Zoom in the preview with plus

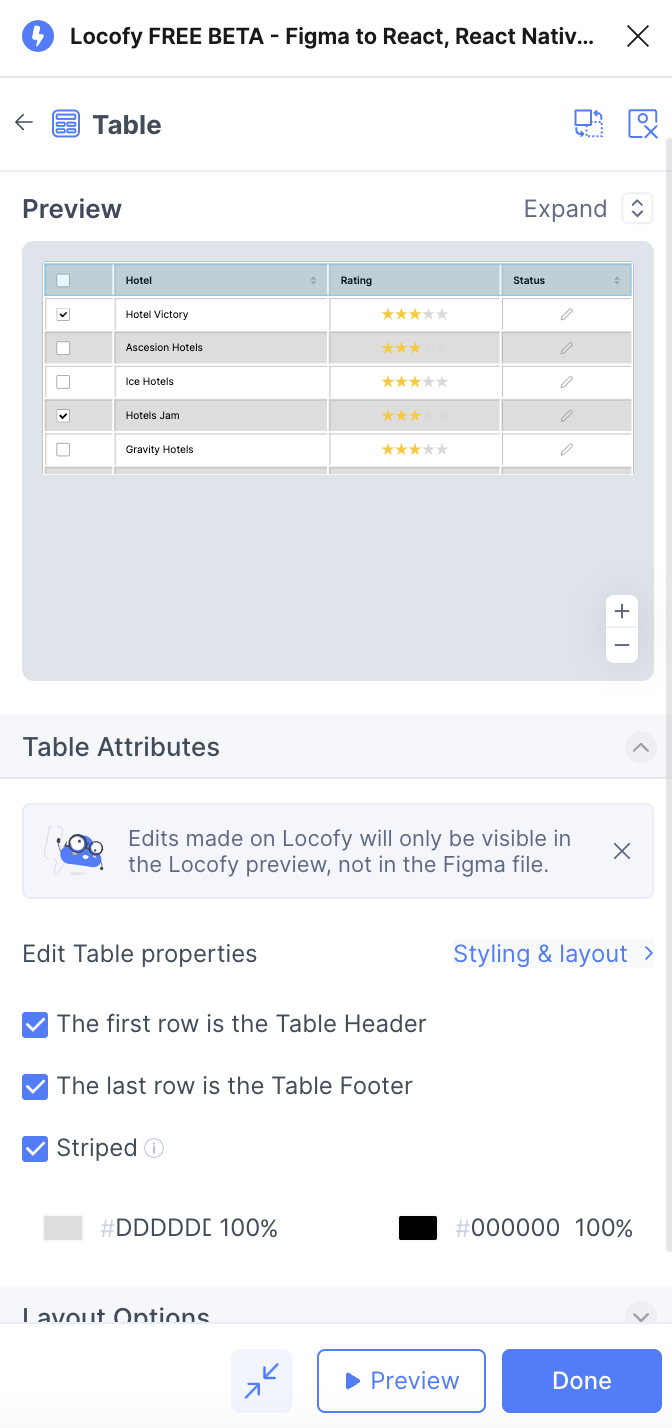pyautogui.click(x=622, y=611)
